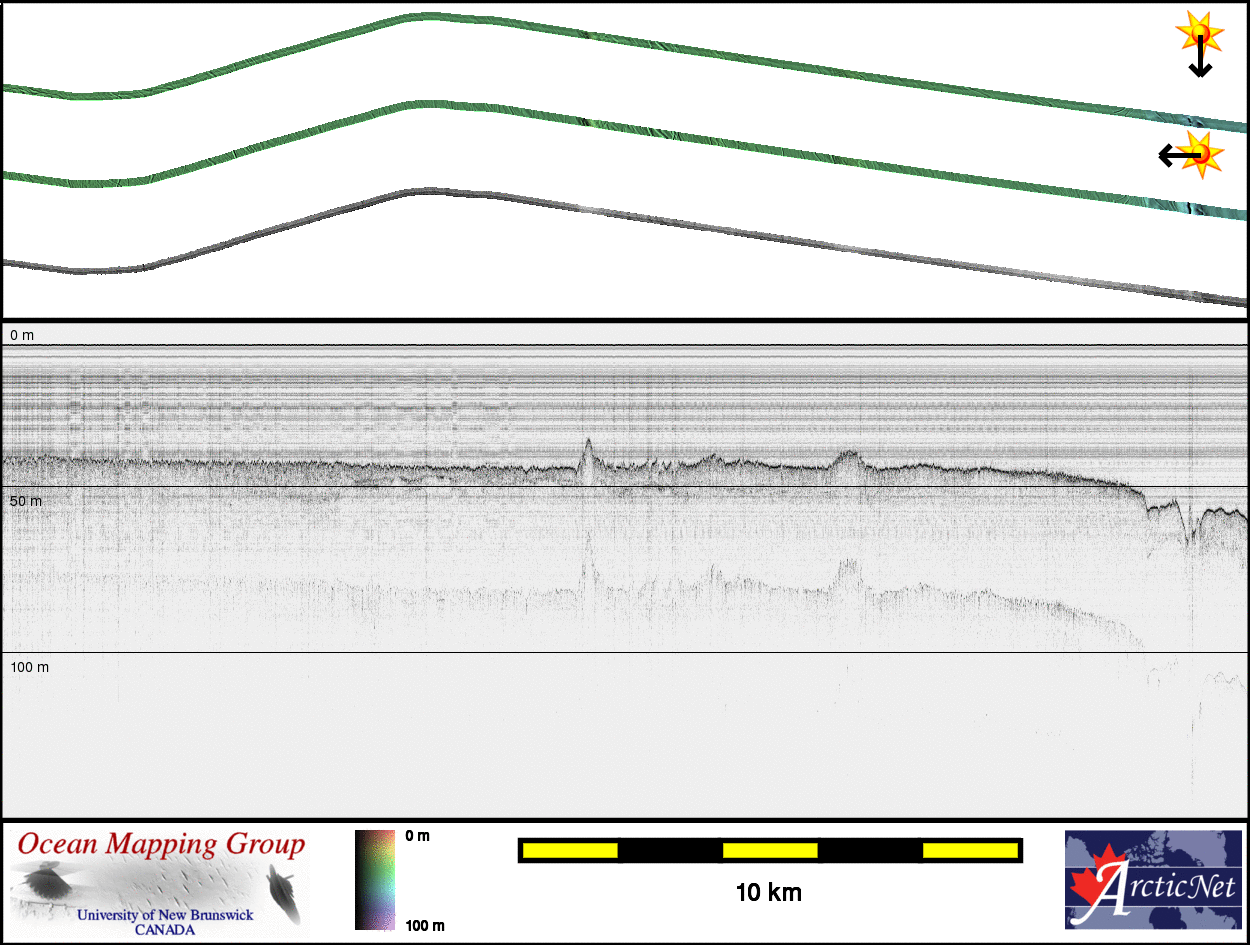Screen dimensions: 1250x945
Task: Pick the rainbow depth color scale bar
Action: pos(375,880)
